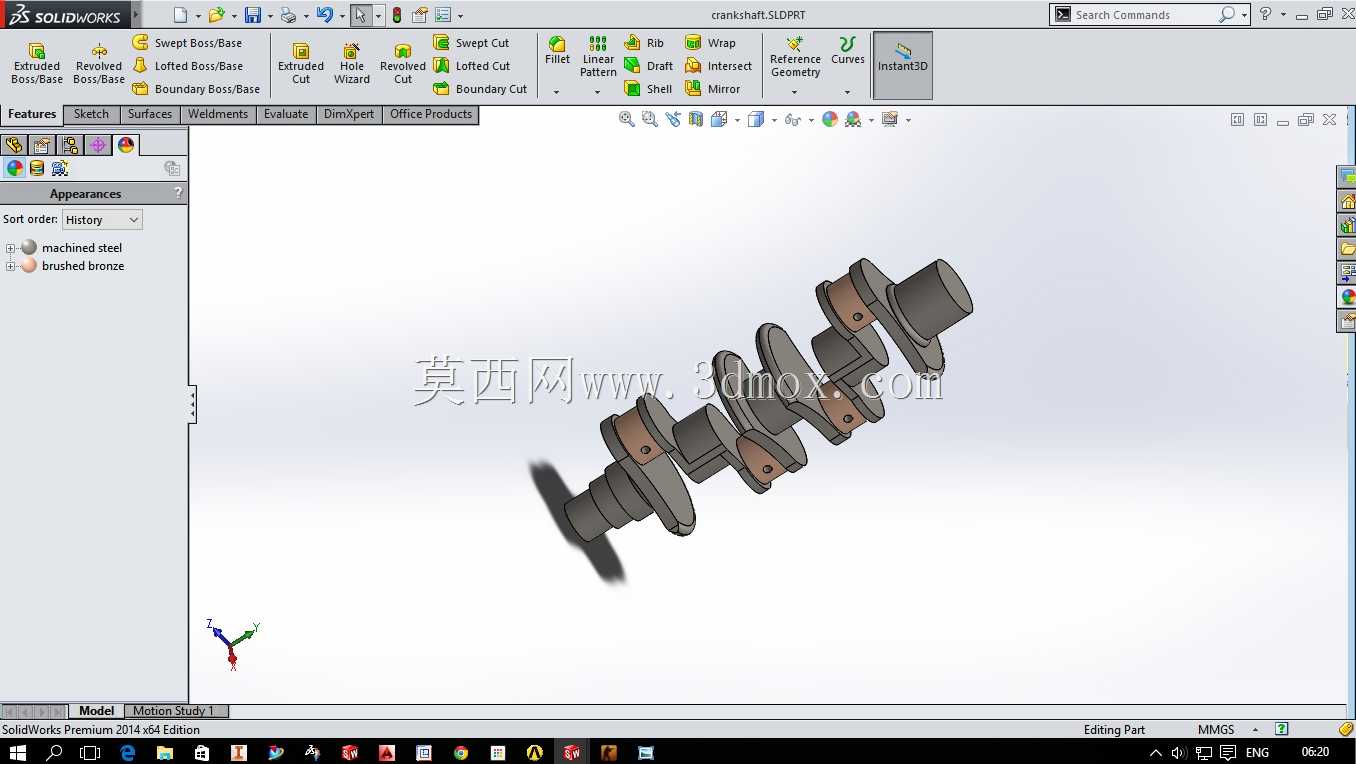The image size is (1356, 764).
Task: Select the machined steel appearance swatch
Action: pyautogui.click(x=28, y=248)
